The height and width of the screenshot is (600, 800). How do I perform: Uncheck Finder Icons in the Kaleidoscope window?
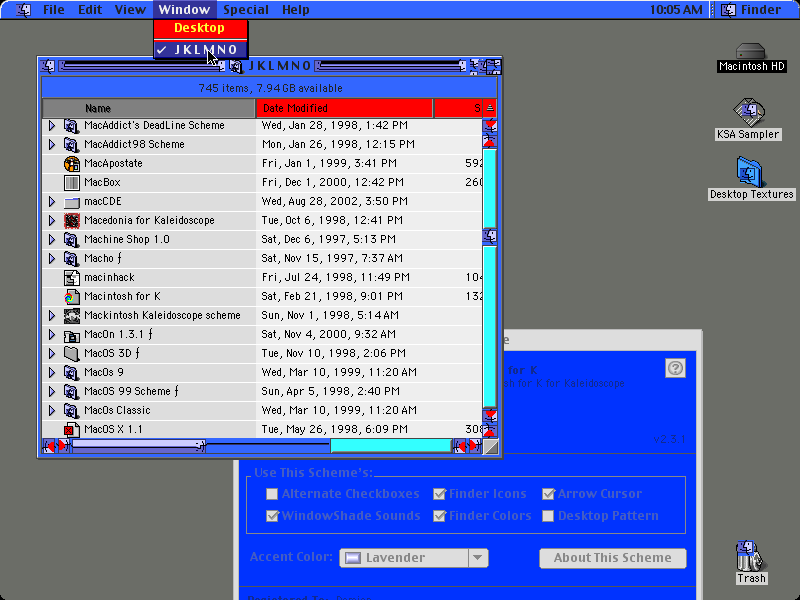pos(439,494)
